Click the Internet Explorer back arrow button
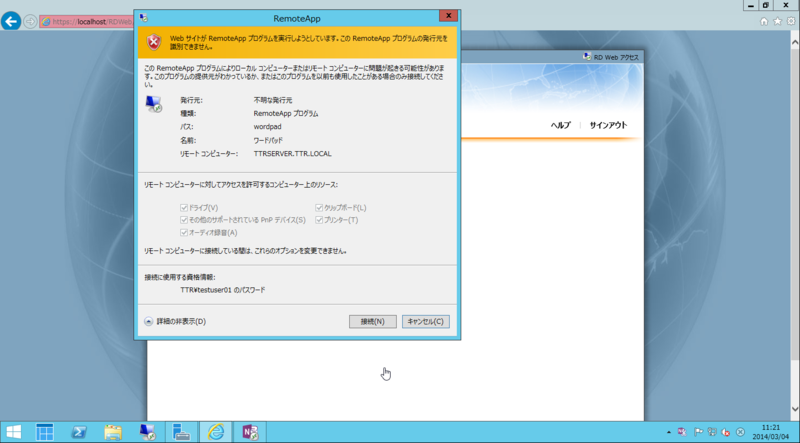800x443 pixels. point(11,21)
